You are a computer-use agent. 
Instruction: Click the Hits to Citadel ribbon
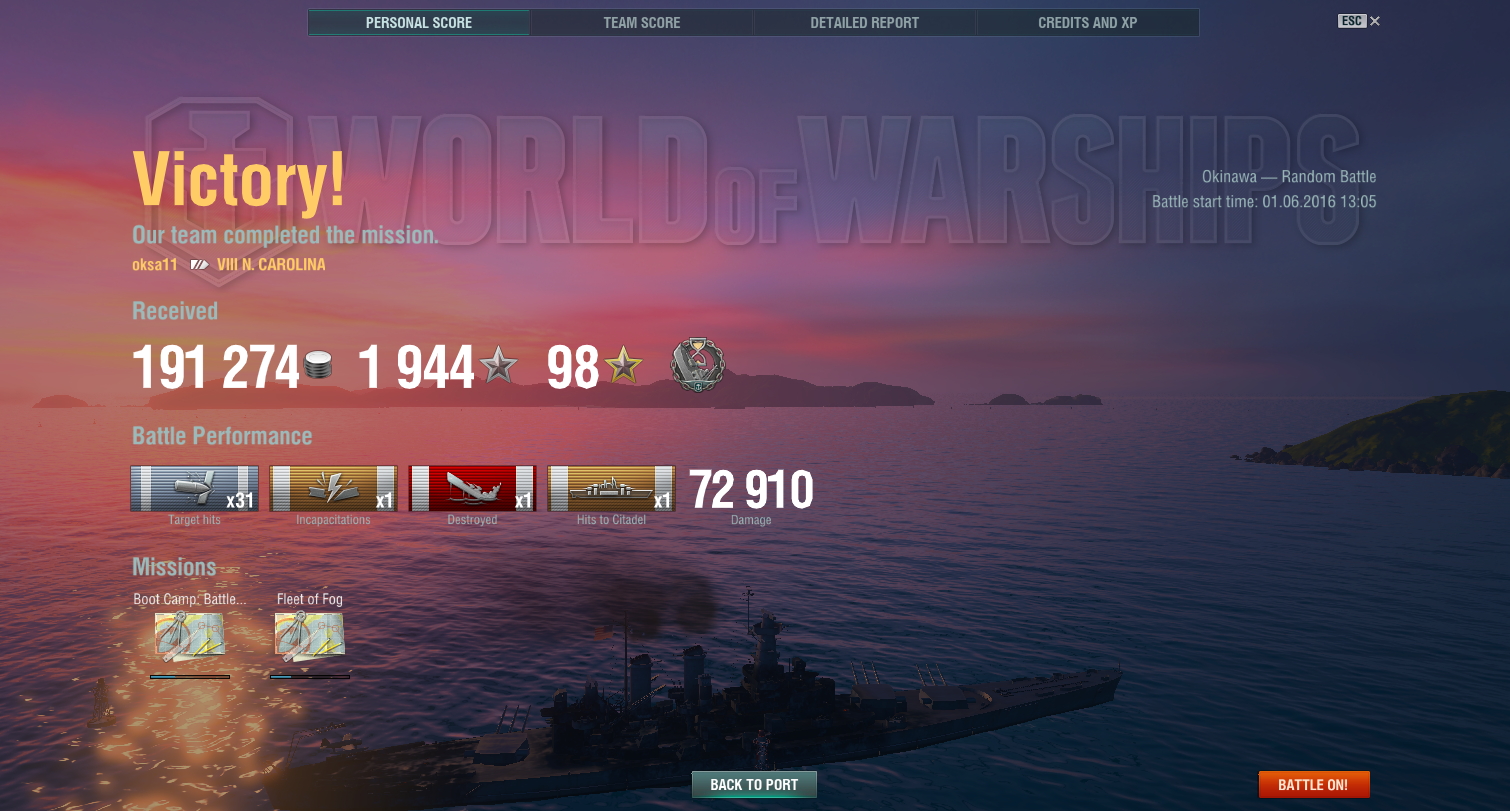611,489
